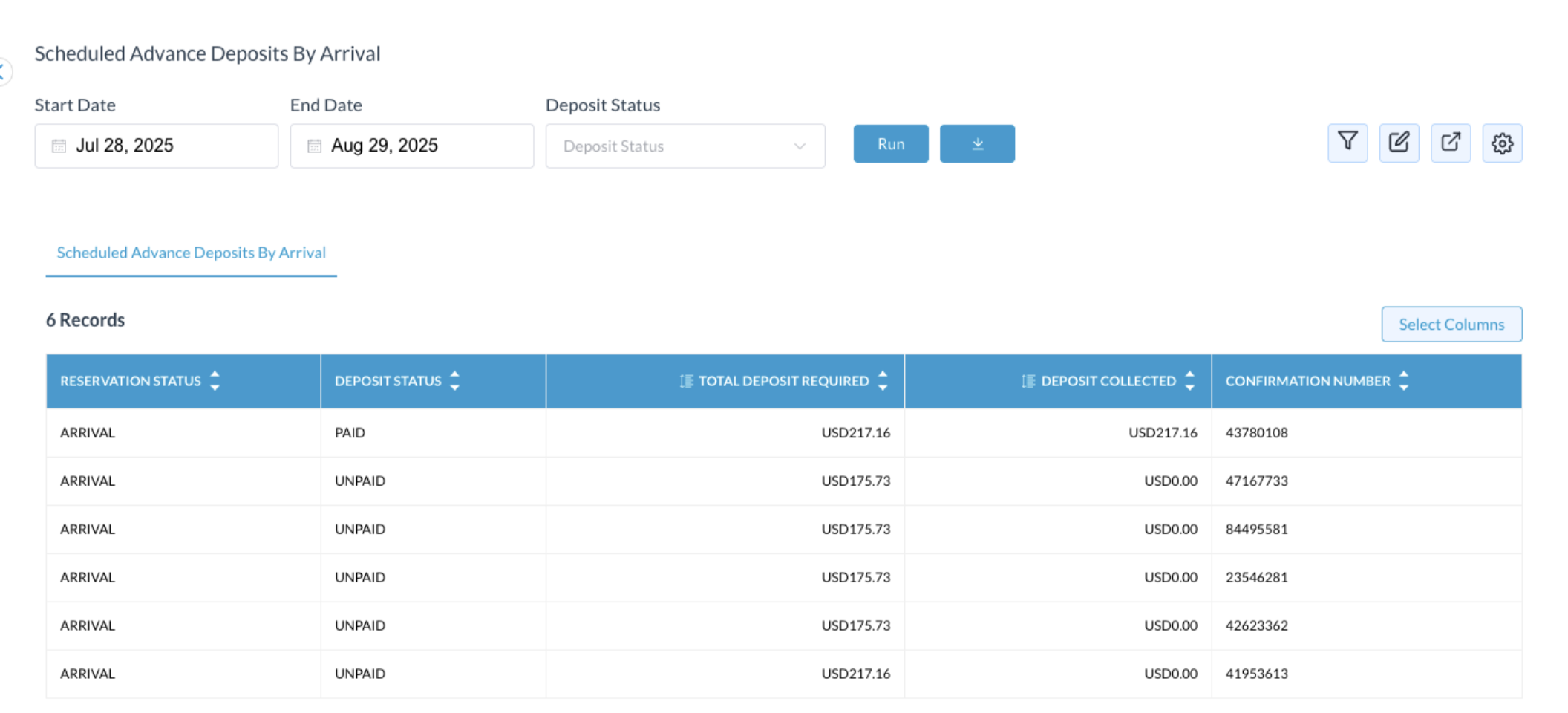Click the 6 Records count label
Image resolution: width=1568 pixels, height=713 pixels.
pos(85,320)
